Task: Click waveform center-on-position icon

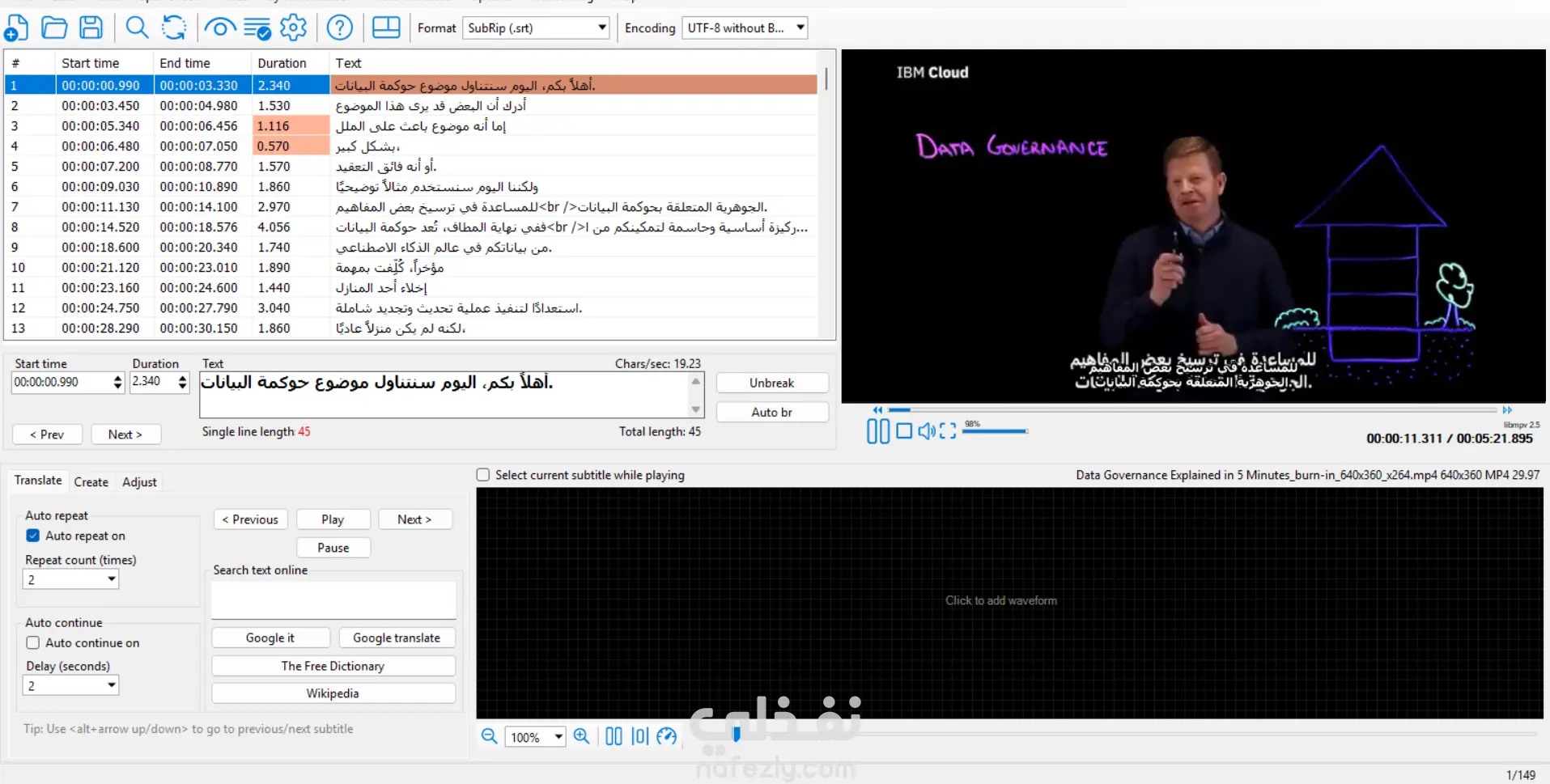Action: [640, 736]
